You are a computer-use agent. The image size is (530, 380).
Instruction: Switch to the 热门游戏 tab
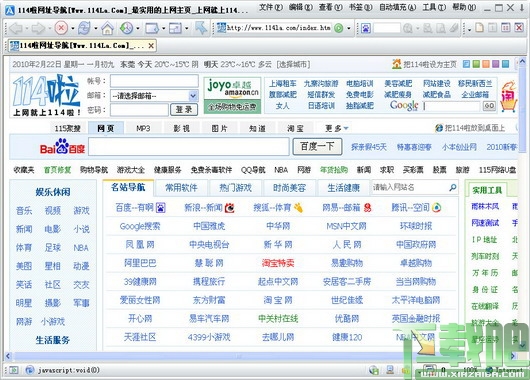click(235, 188)
